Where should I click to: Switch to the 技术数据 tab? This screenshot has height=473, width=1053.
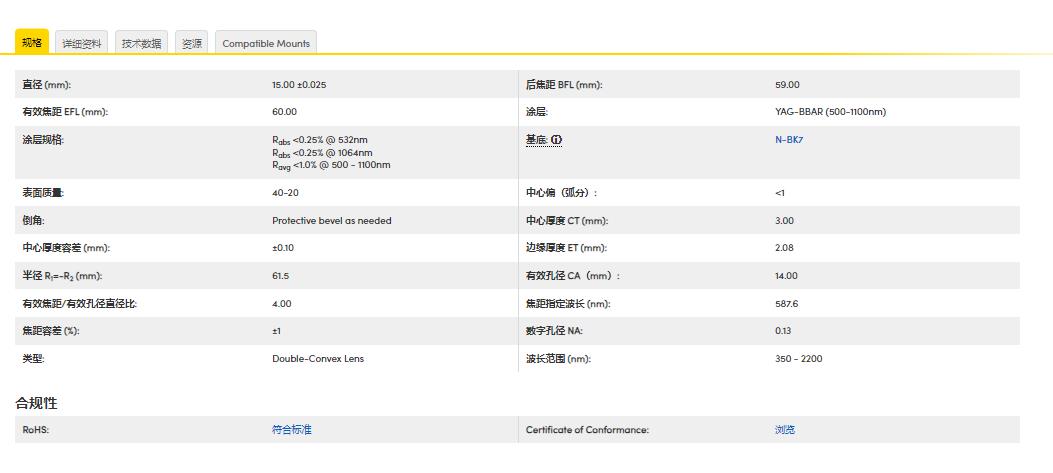coord(141,43)
